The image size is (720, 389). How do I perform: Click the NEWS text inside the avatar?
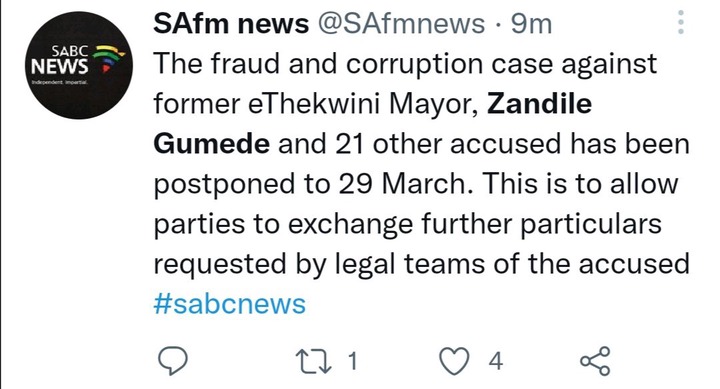coord(59,67)
